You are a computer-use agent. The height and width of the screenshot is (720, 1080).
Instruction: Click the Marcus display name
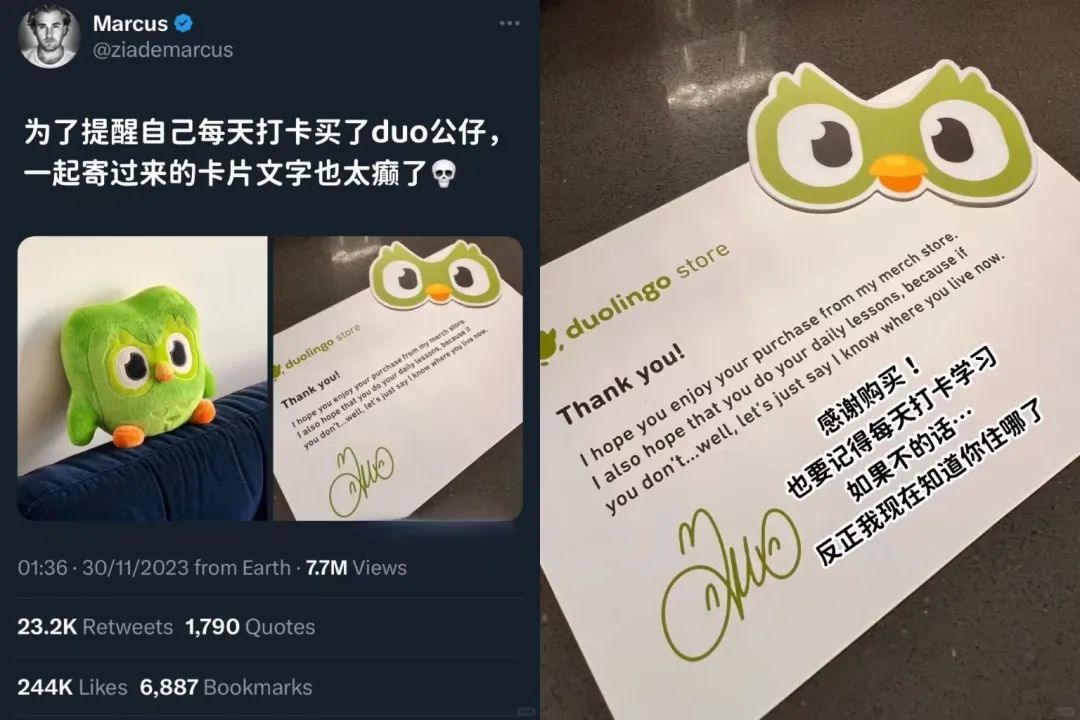pos(130,23)
